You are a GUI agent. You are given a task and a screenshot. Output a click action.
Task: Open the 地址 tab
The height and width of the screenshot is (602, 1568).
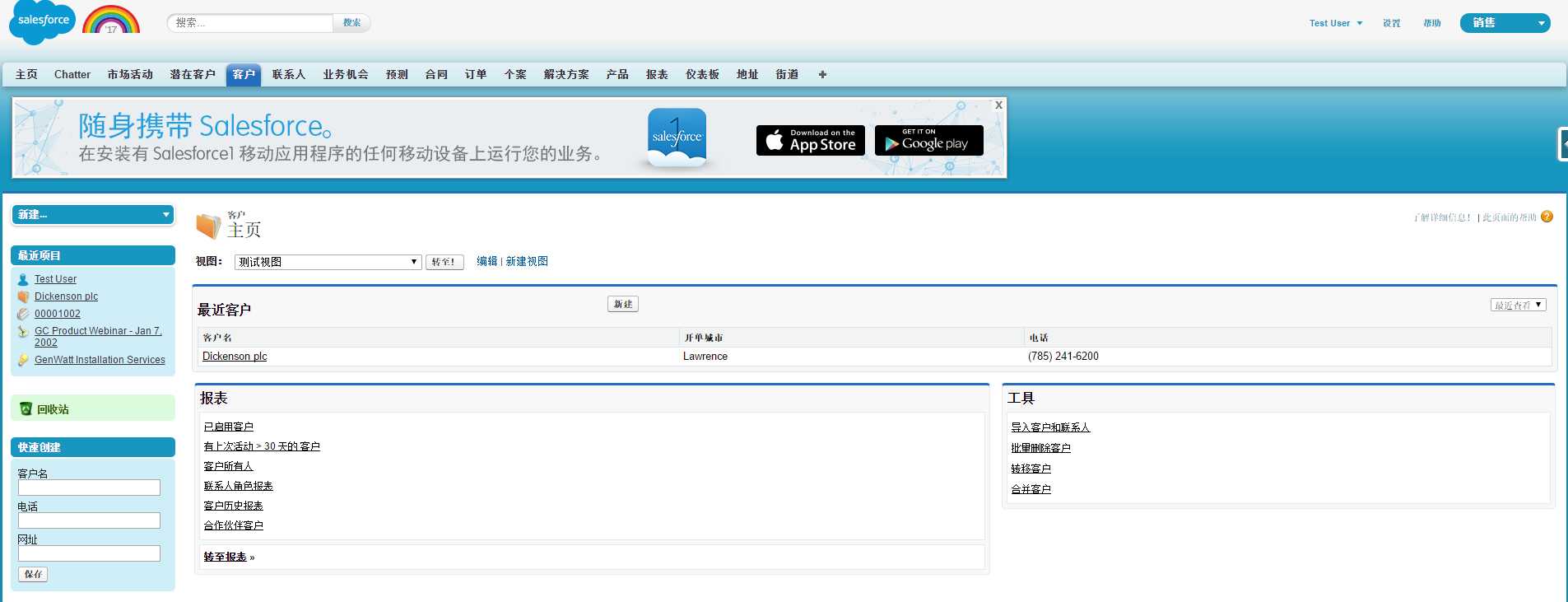(747, 74)
